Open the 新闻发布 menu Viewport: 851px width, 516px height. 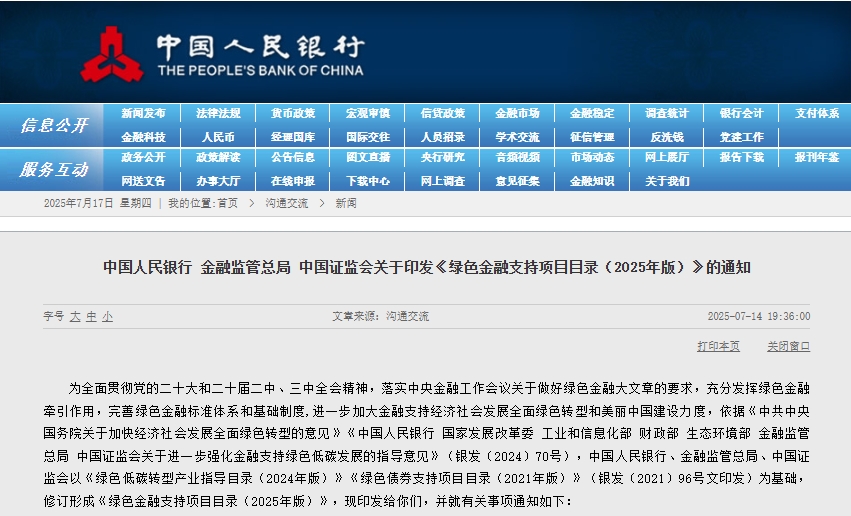coord(143,113)
